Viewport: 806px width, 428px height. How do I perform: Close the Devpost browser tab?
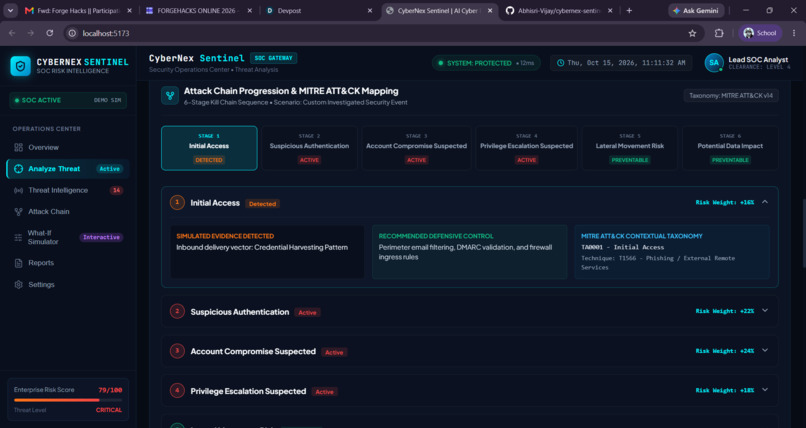370,11
